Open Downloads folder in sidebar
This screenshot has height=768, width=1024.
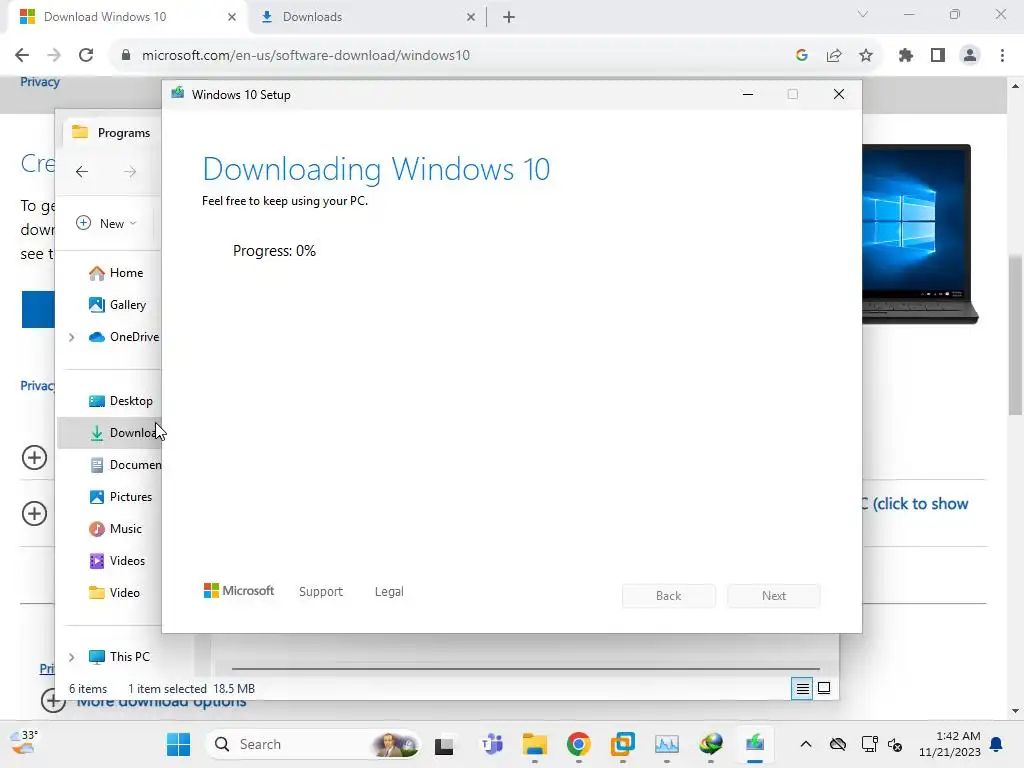(x=109, y=433)
